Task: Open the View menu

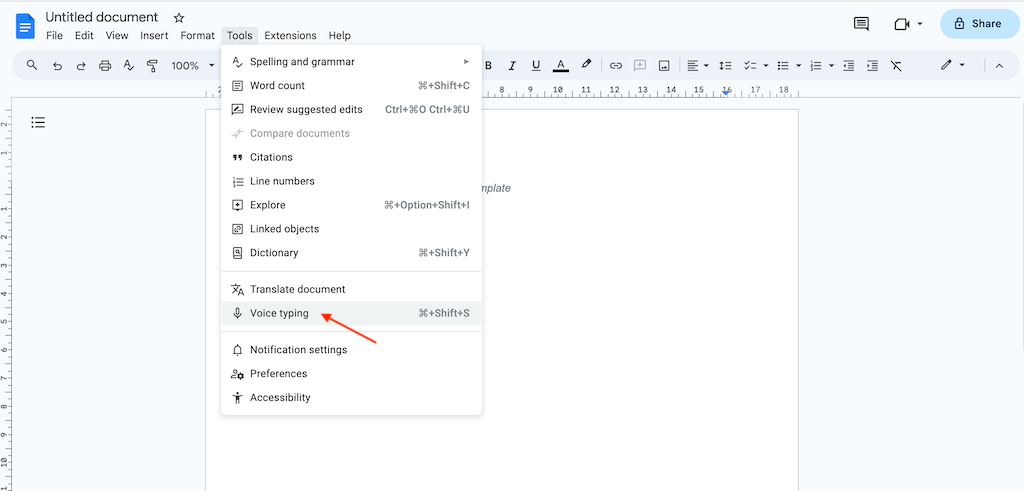Action: click(x=117, y=36)
